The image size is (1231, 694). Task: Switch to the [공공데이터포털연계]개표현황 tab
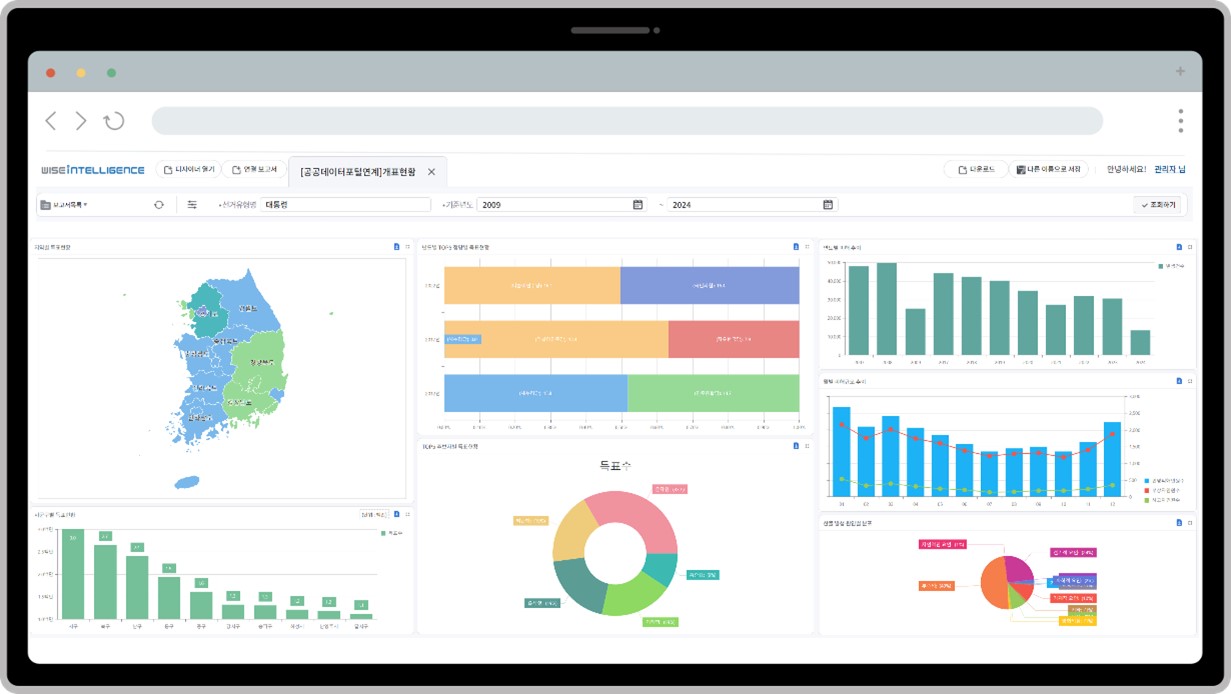(357, 172)
